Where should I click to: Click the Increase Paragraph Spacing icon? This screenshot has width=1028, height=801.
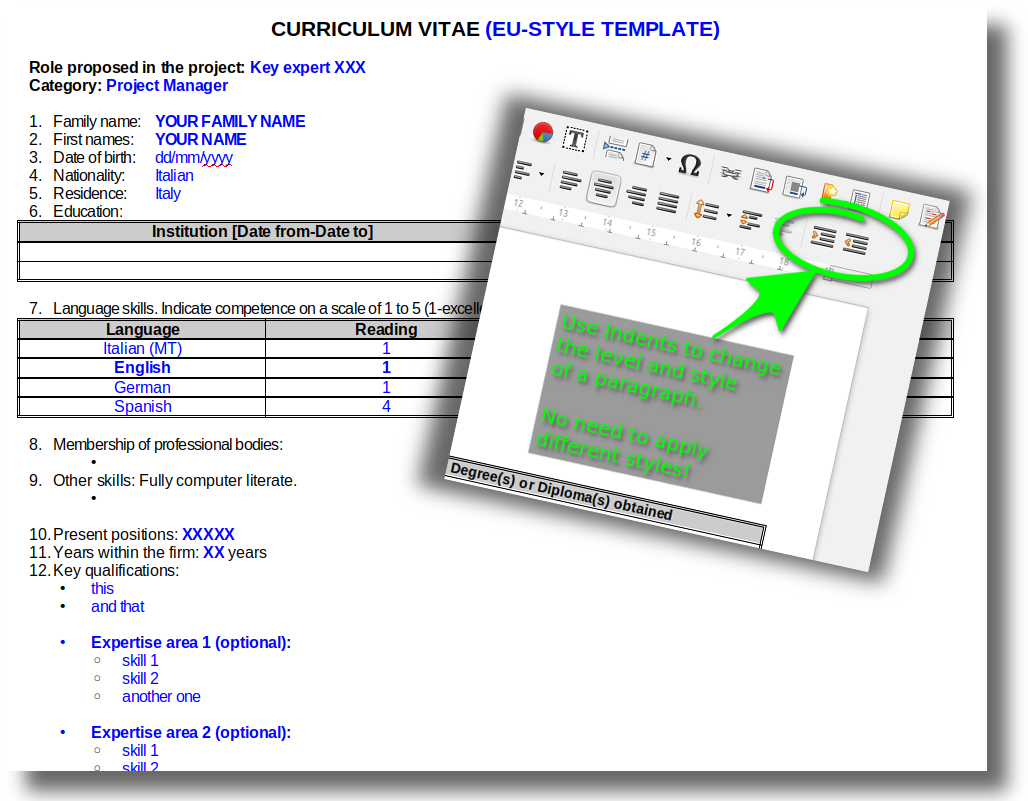pos(750,220)
